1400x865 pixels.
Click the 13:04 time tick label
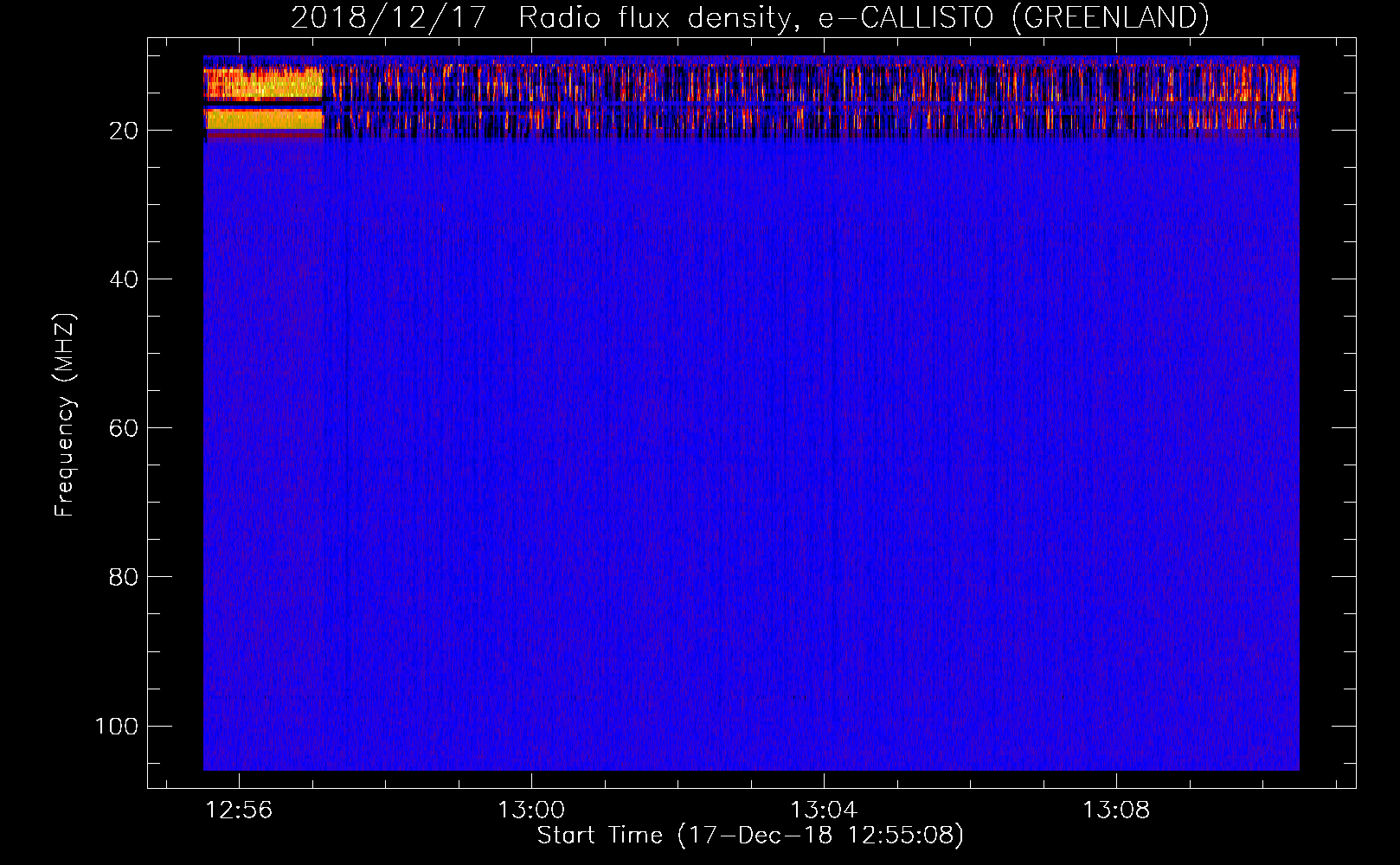click(824, 810)
